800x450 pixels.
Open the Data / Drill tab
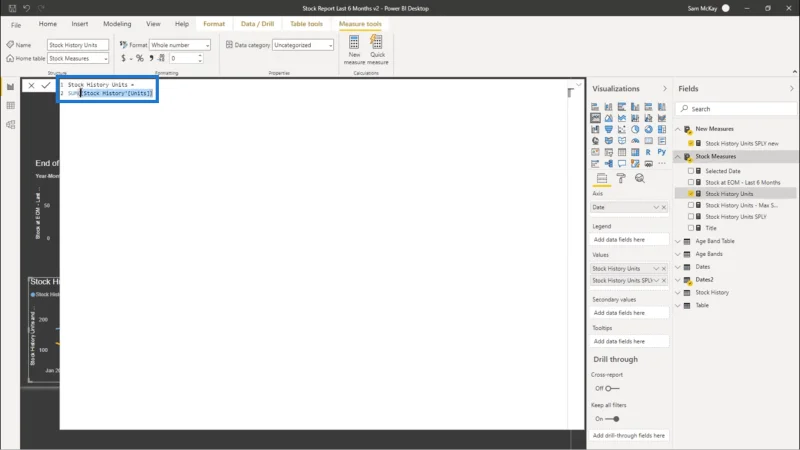(257, 24)
